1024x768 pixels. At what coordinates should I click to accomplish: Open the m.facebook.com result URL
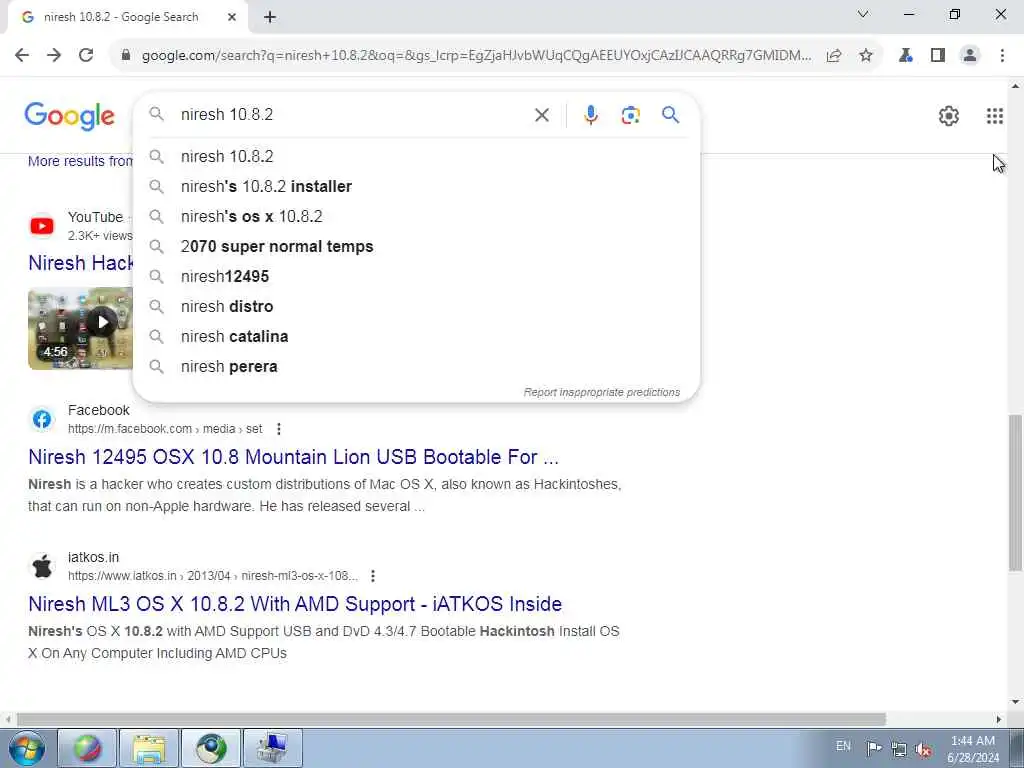coord(165,429)
